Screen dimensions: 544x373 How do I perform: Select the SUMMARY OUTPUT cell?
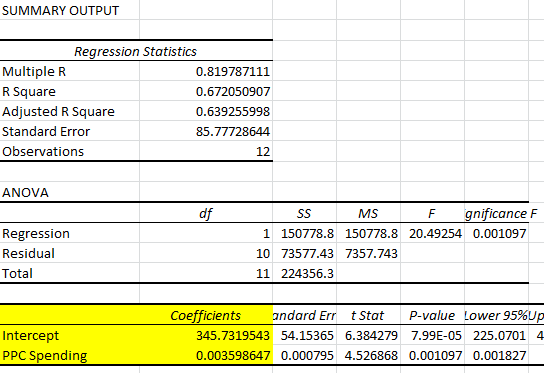click(x=69, y=10)
